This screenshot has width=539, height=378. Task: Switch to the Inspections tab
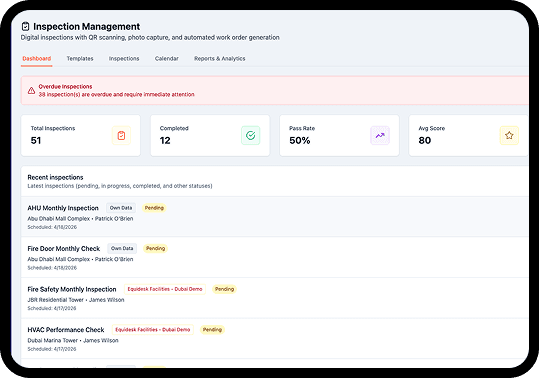point(124,58)
